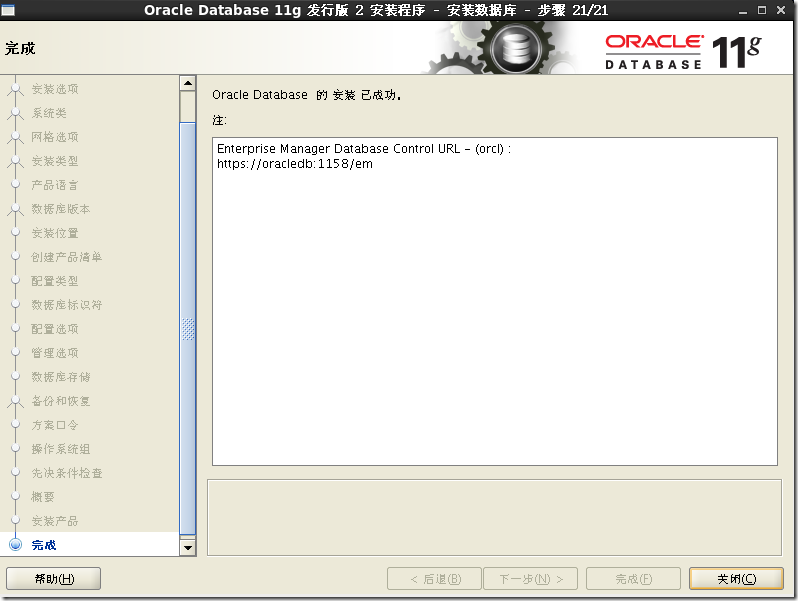The image size is (798, 601).
Task: Select the 先决条件检查 step
Action: click(67, 473)
